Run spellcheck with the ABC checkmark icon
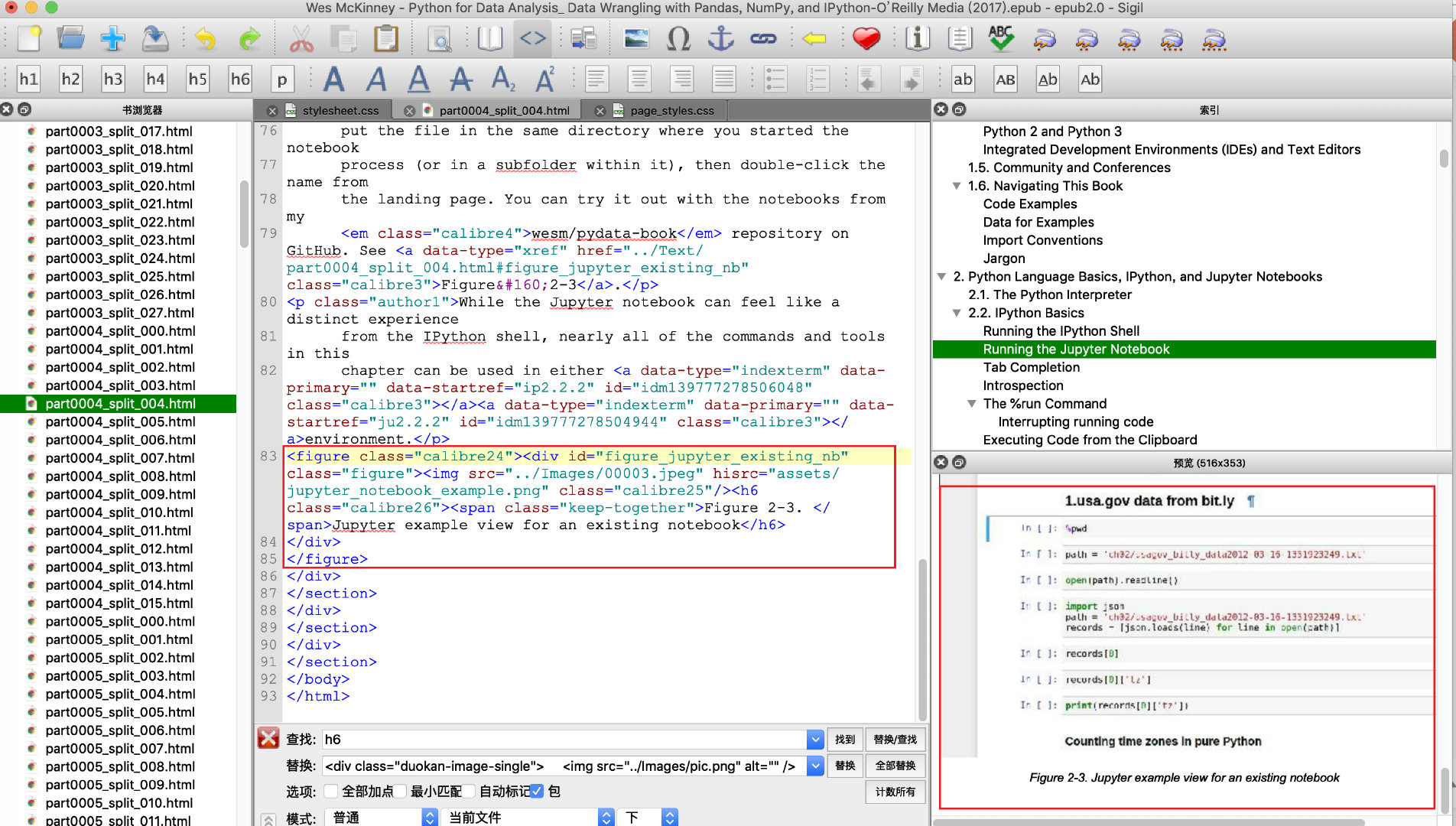 tap(1001, 38)
